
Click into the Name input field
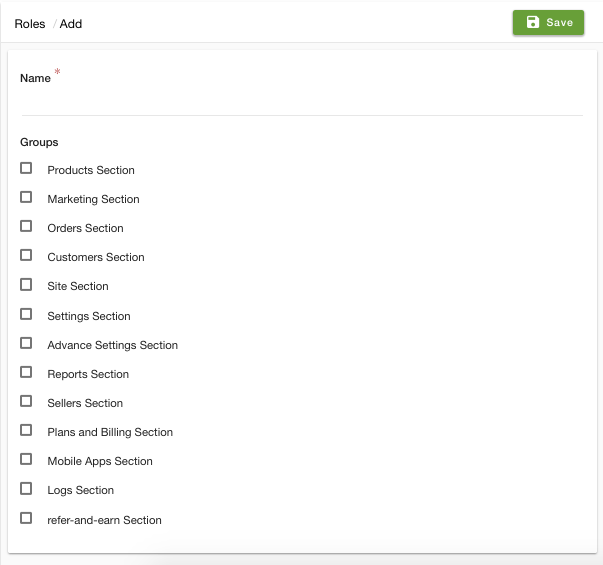pyautogui.click(x=302, y=103)
